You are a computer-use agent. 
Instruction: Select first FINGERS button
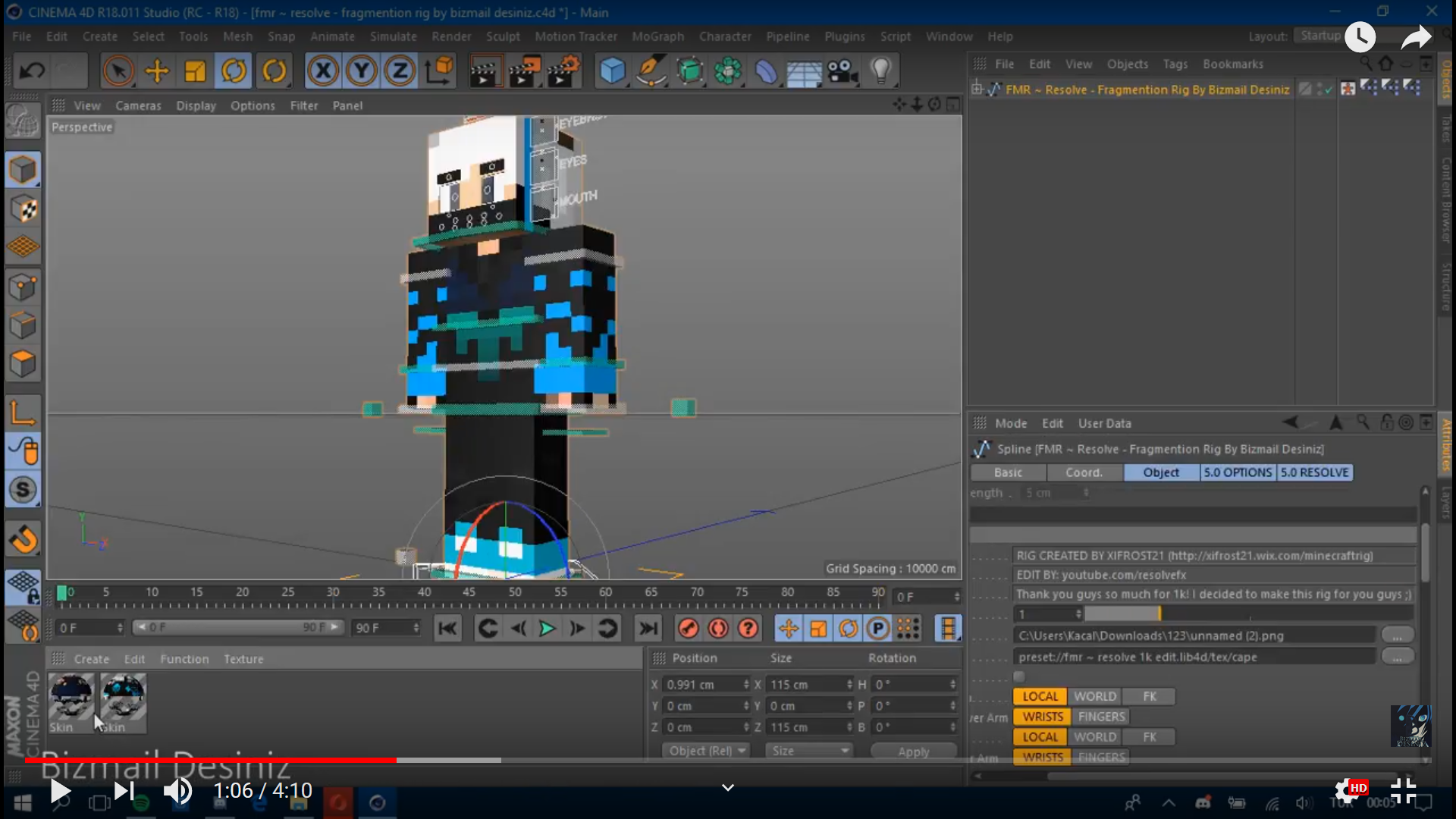[1101, 717]
